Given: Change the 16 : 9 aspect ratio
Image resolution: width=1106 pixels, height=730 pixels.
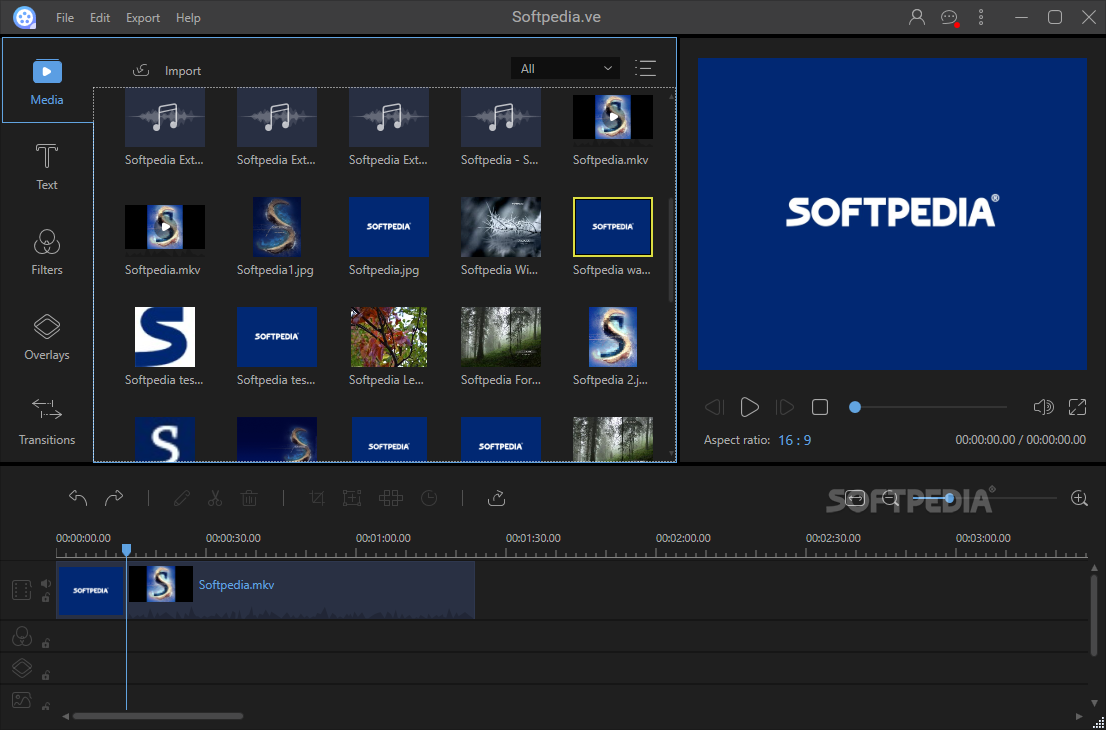Looking at the screenshot, I should point(795,440).
